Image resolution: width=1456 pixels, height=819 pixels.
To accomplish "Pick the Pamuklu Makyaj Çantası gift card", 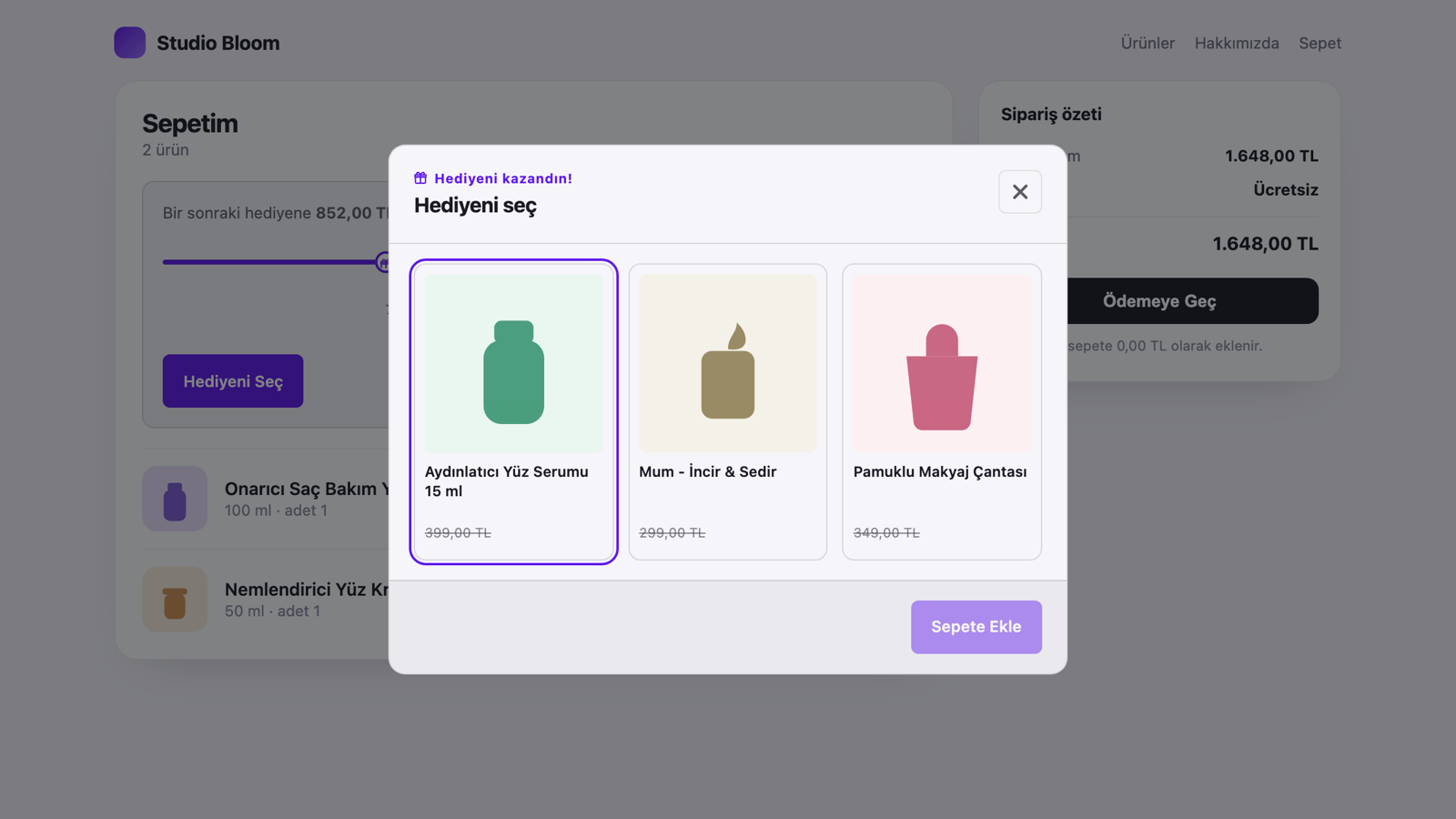I will click(x=942, y=411).
